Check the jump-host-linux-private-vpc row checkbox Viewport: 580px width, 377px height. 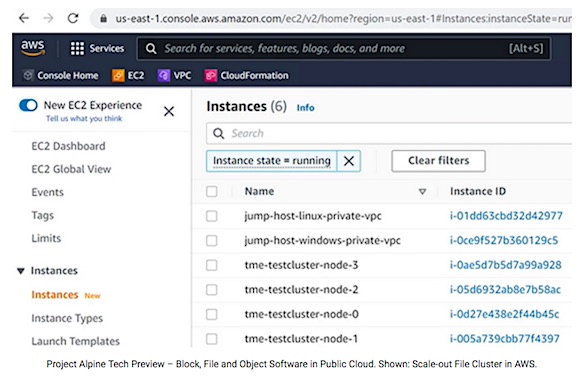pyautogui.click(x=212, y=216)
